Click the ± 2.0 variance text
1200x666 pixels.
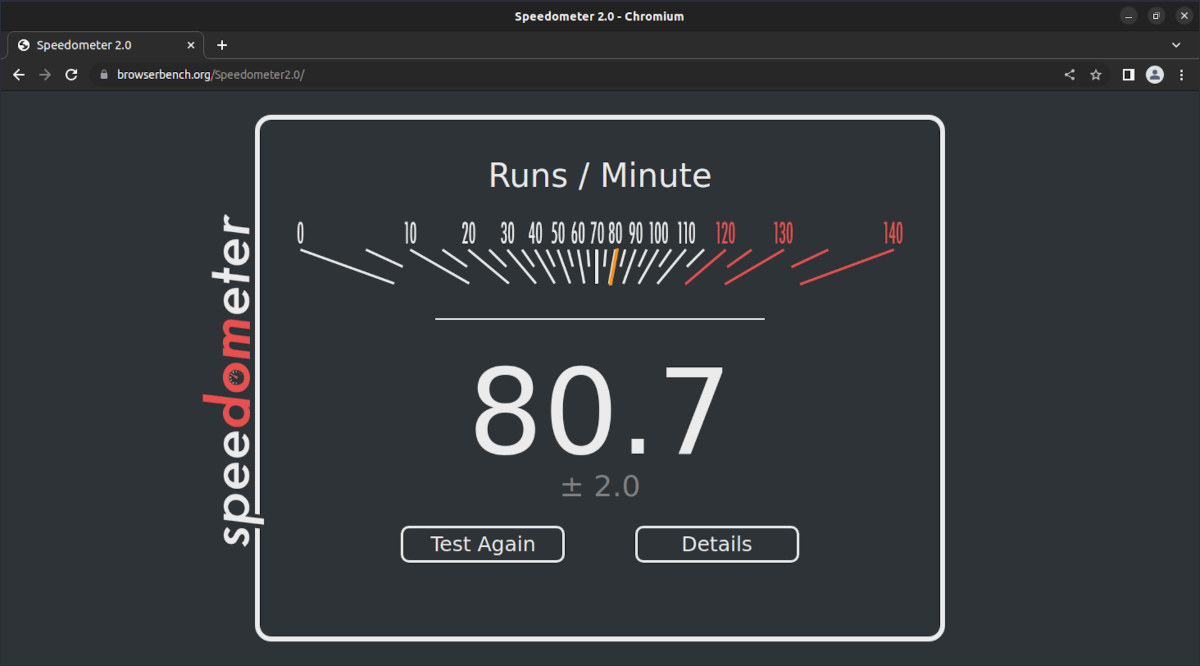click(600, 487)
